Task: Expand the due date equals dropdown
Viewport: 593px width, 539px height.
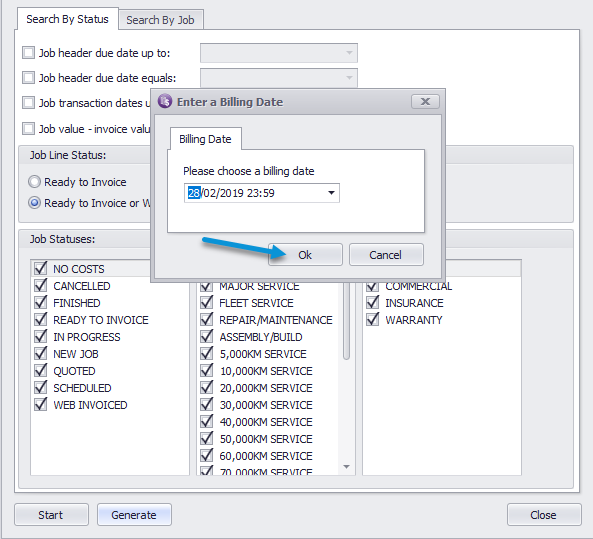Action: tap(349, 78)
